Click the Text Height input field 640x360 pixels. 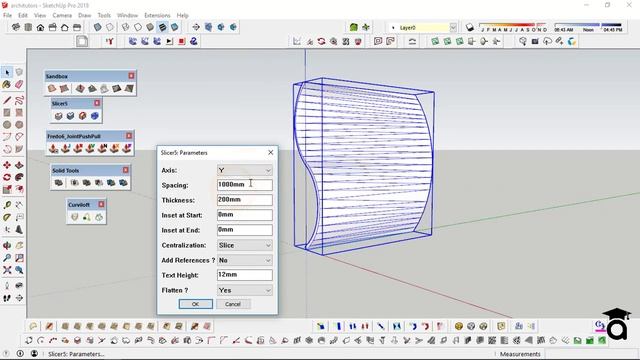[x=244, y=275]
